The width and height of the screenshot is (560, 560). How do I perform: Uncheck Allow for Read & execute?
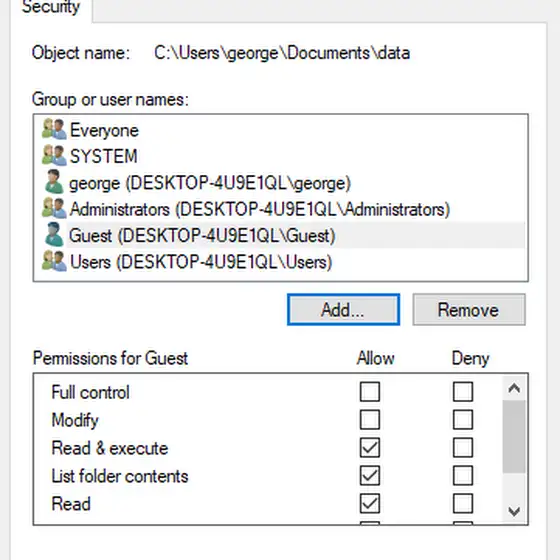[370, 448]
